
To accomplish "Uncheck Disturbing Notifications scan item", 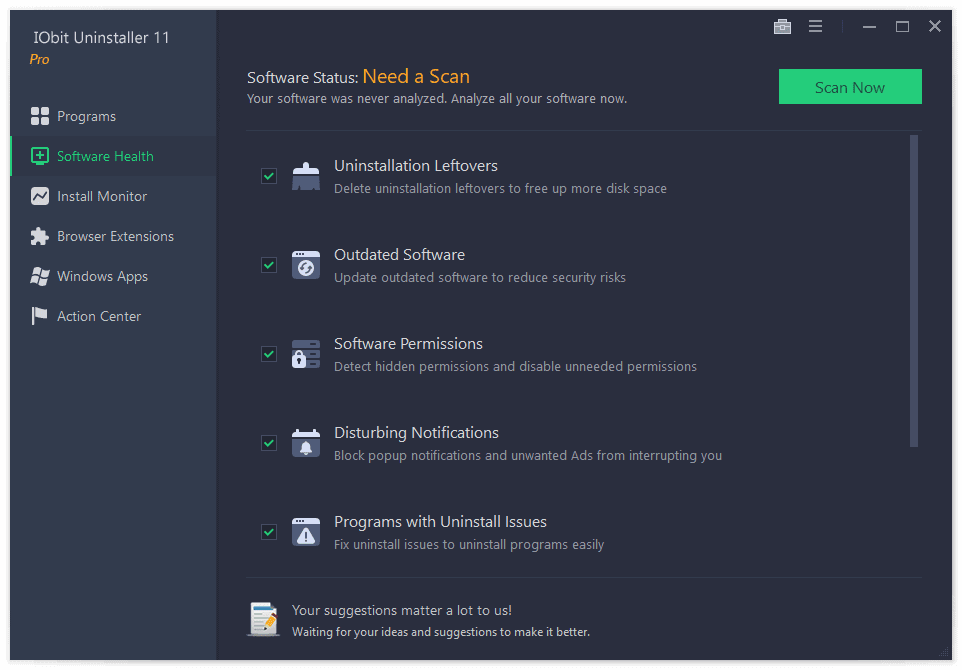I will point(268,442).
